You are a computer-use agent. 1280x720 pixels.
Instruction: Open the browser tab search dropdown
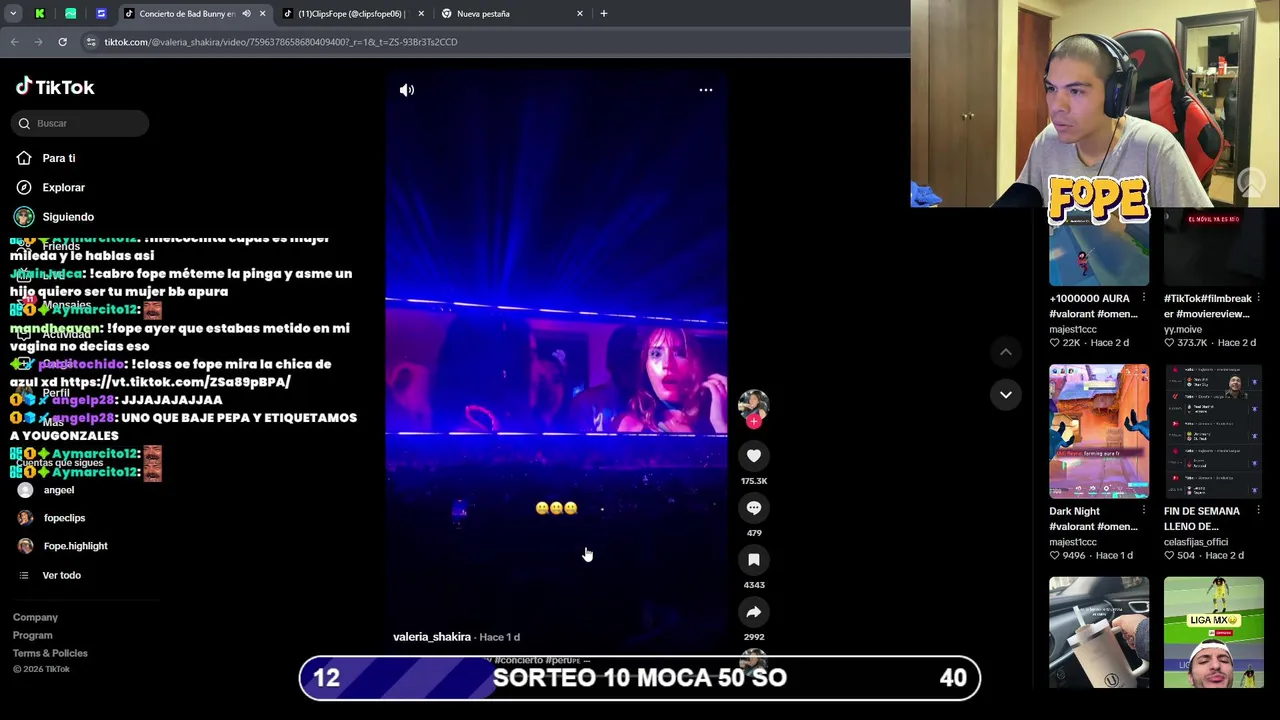click(13, 14)
